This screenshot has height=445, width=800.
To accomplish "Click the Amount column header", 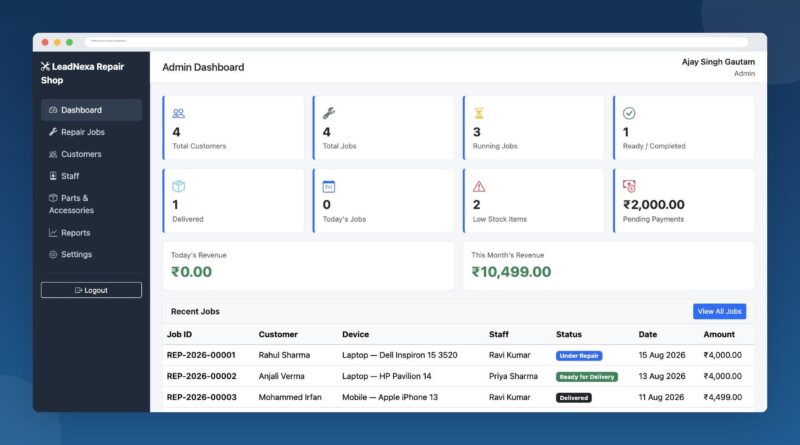I will [719, 334].
